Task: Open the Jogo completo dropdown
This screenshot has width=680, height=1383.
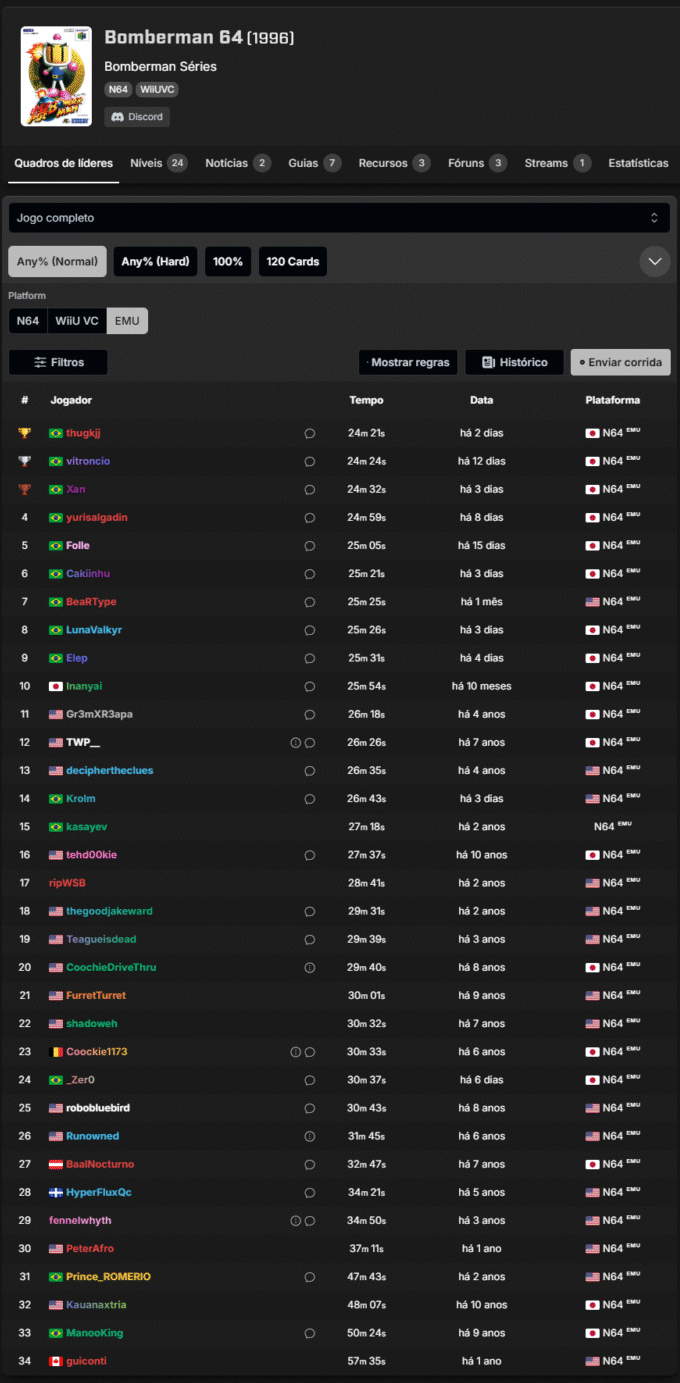Action: pos(339,218)
